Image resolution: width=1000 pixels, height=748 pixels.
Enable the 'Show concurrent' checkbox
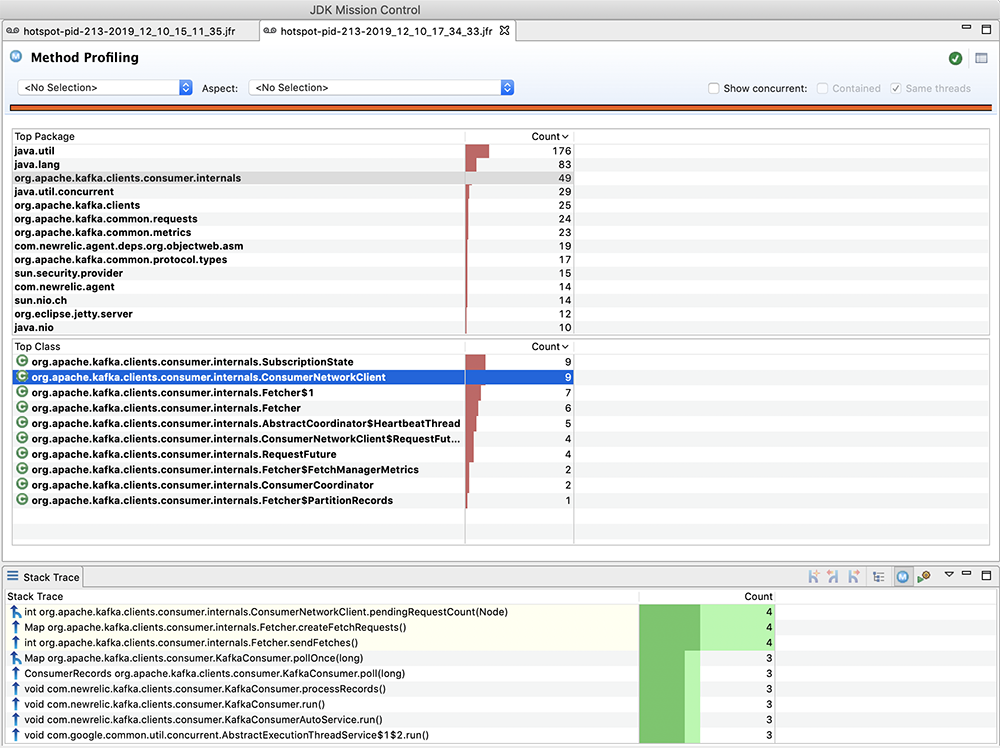point(714,88)
